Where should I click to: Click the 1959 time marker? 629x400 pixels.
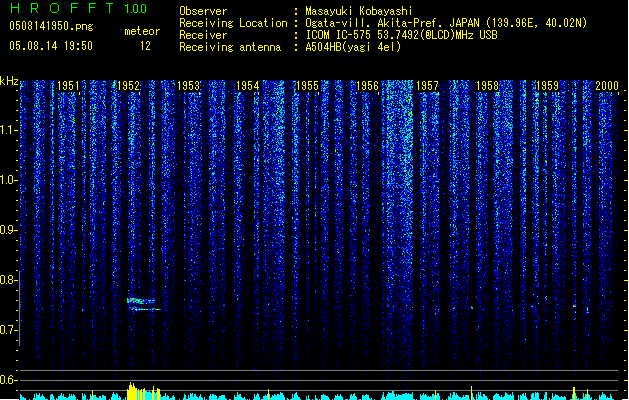pos(547,86)
